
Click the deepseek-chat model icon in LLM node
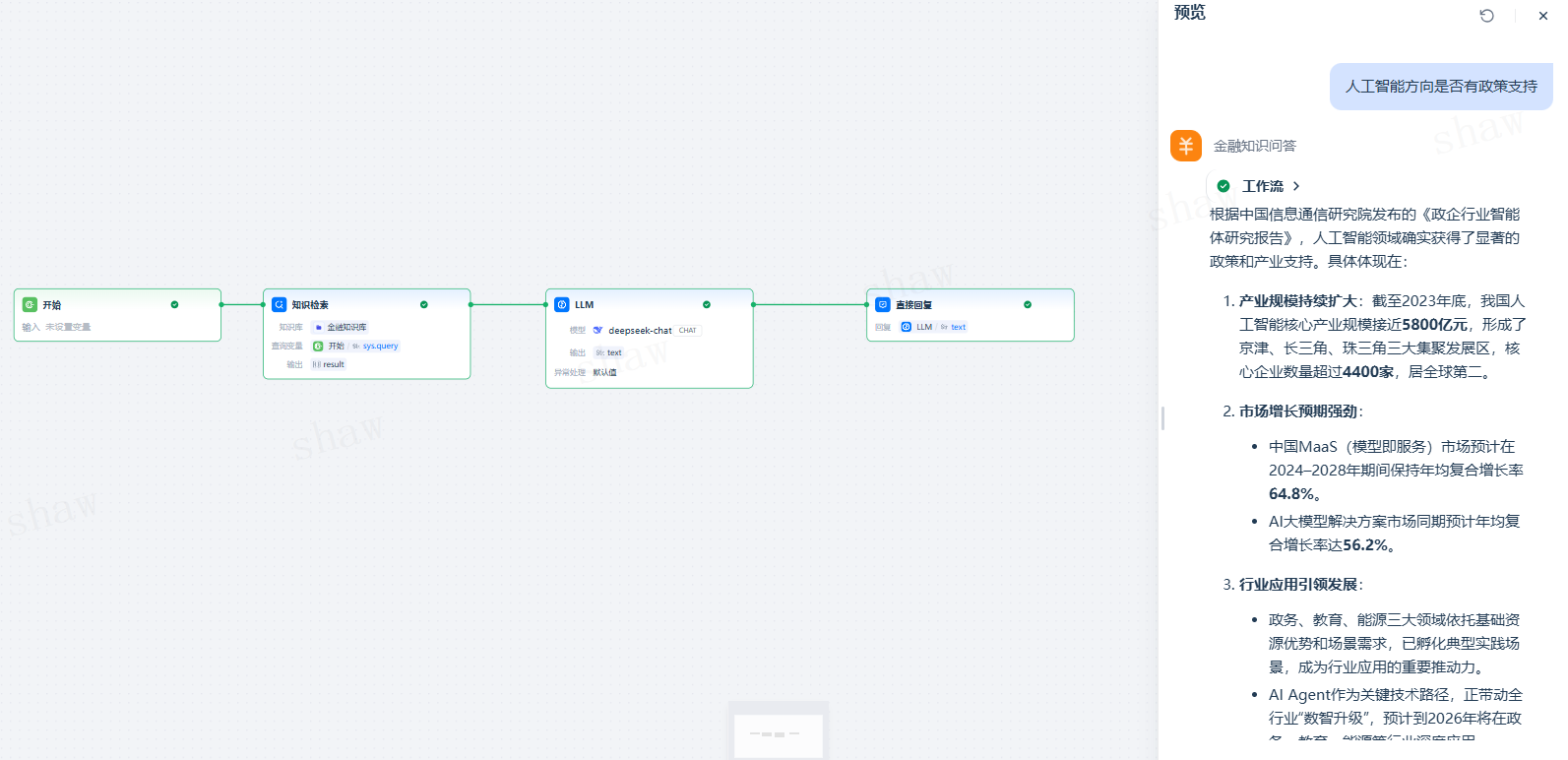tap(597, 331)
